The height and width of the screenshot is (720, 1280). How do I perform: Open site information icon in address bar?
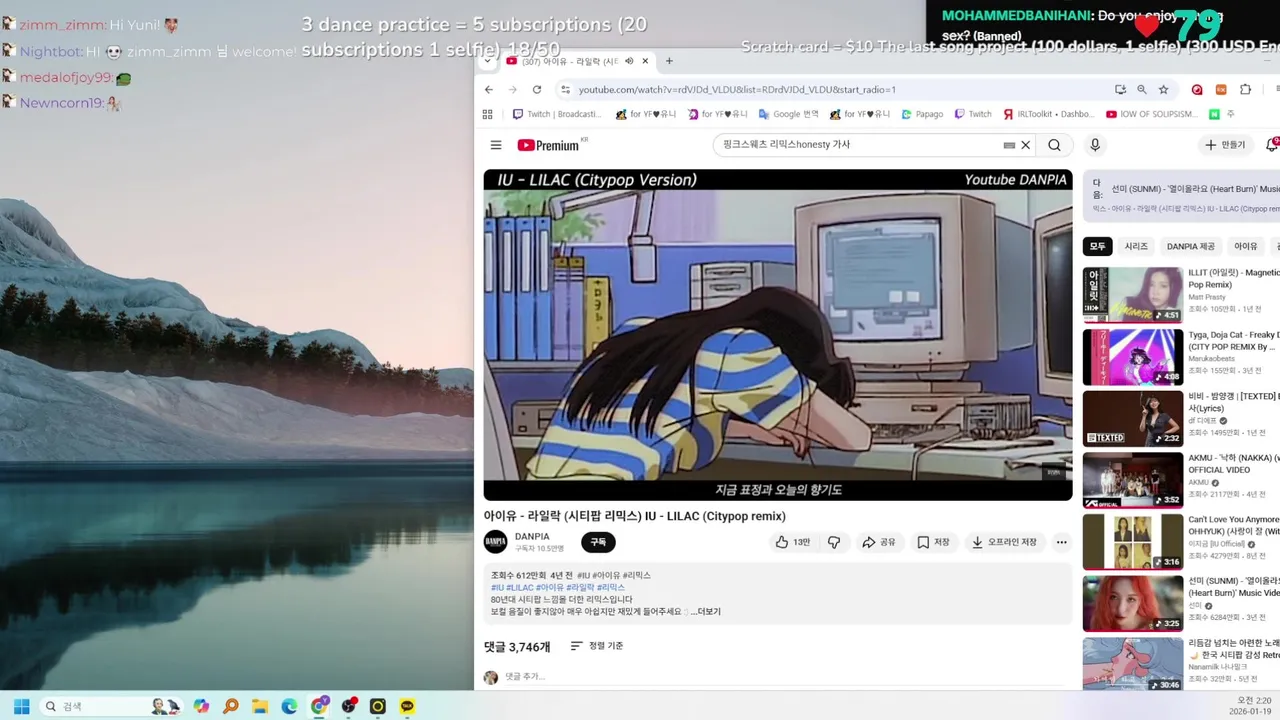click(566, 89)
